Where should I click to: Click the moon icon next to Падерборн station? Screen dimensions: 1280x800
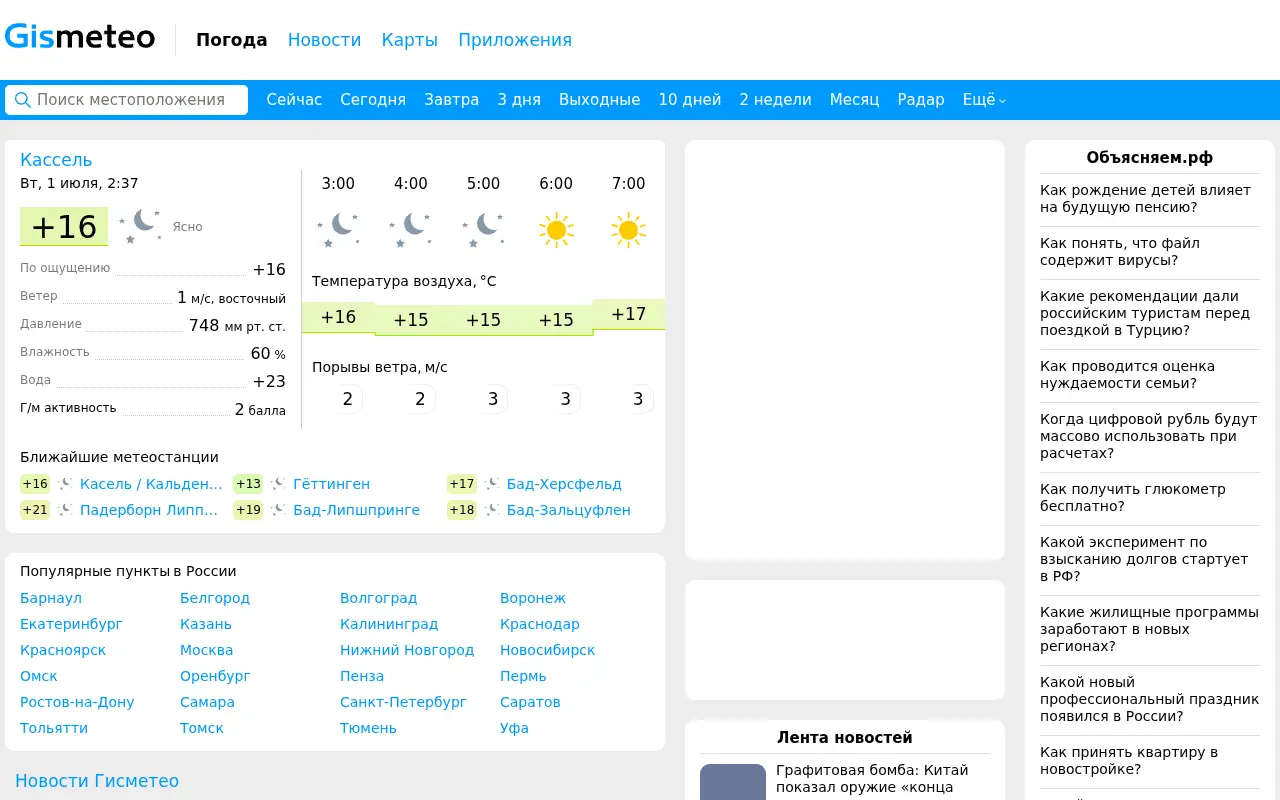pyautogui.click(x=65, y=510)
